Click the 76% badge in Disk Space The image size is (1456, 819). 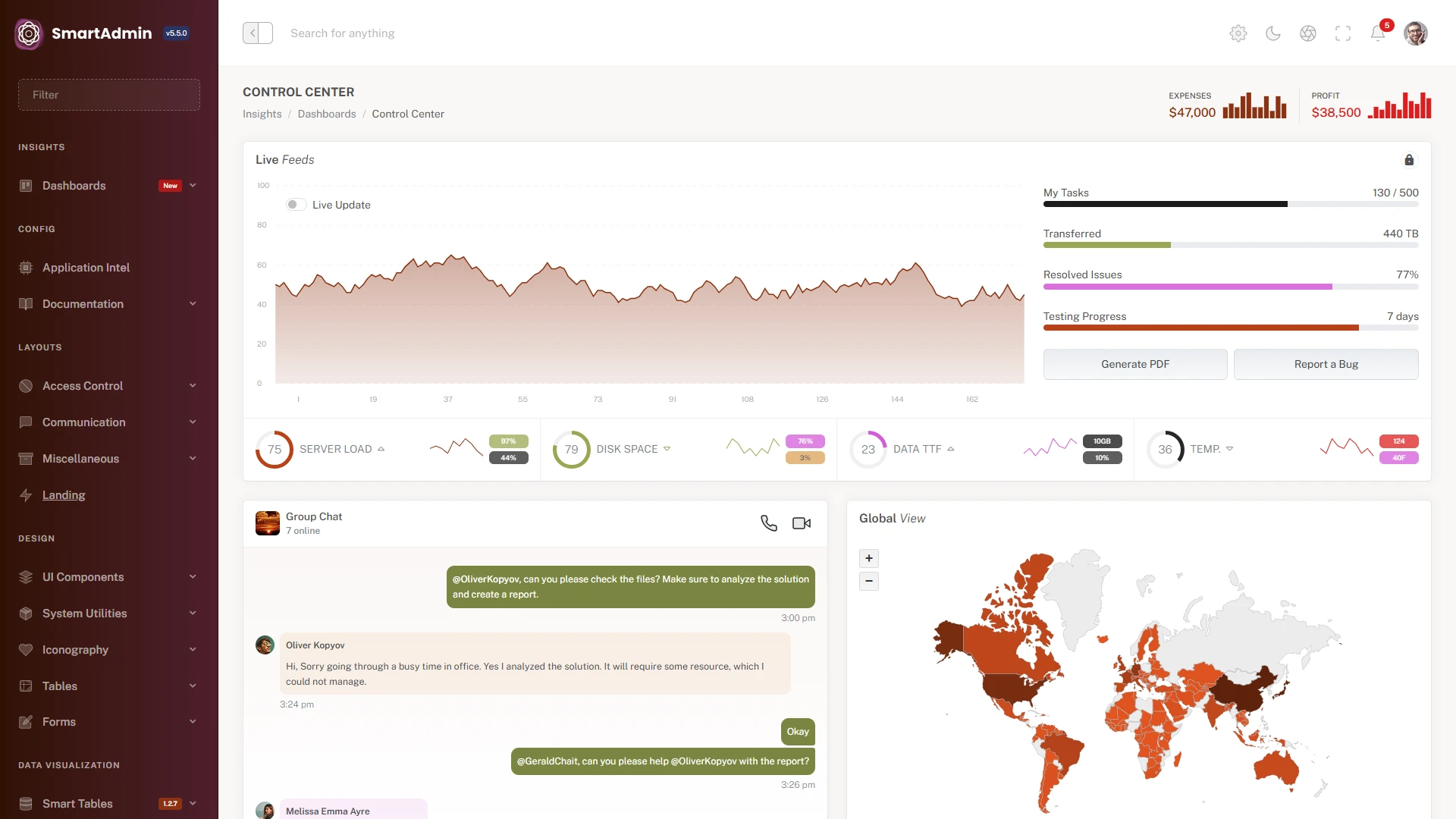click(805, 441)
